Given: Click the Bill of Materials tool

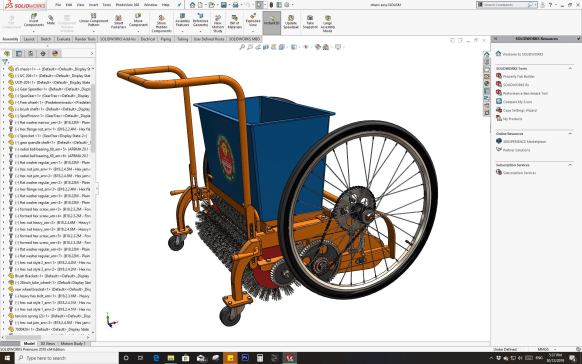Looking at the screenshot, I should pyautogui.click(x=235, y=22).
